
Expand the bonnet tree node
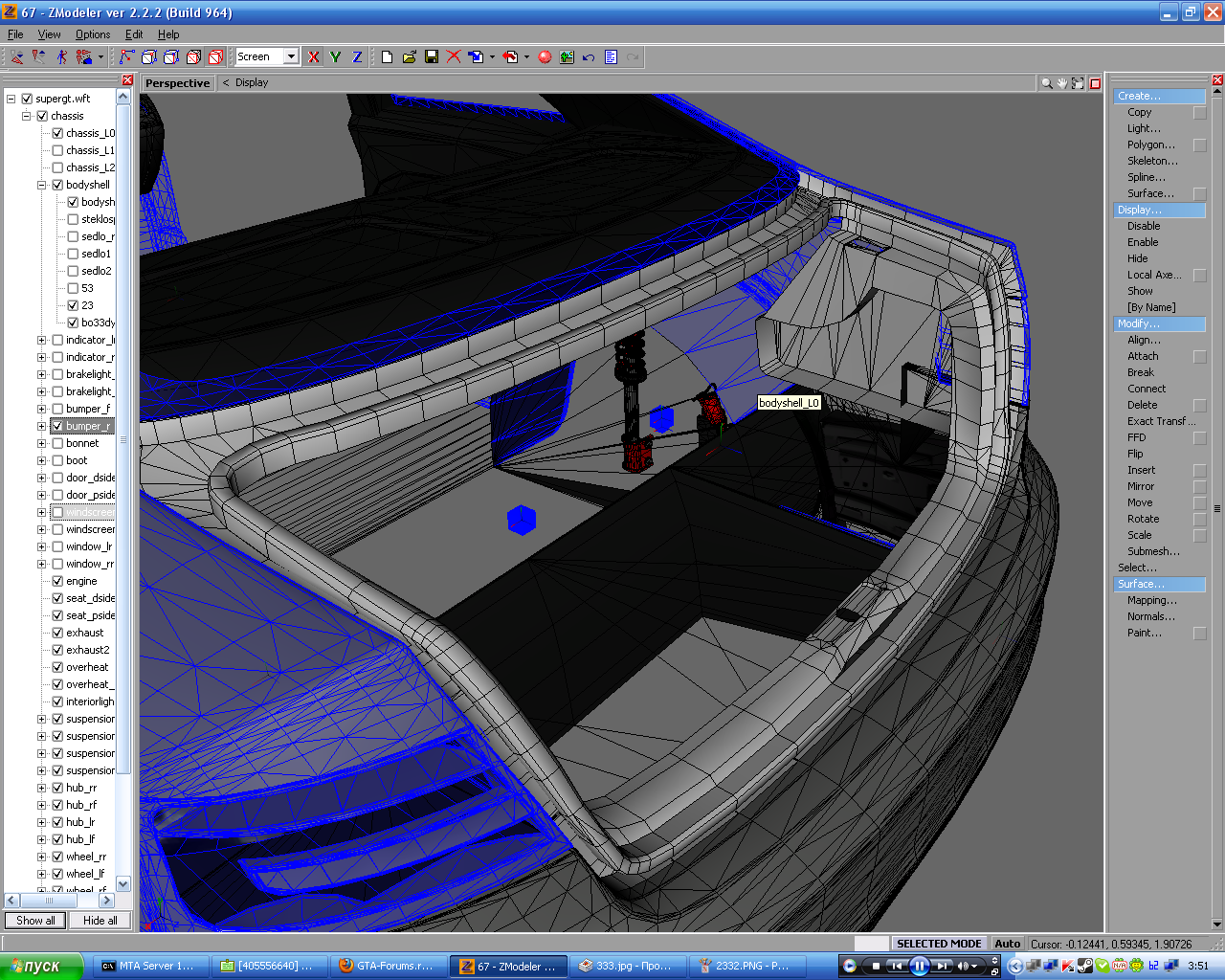tap(42, 443)
